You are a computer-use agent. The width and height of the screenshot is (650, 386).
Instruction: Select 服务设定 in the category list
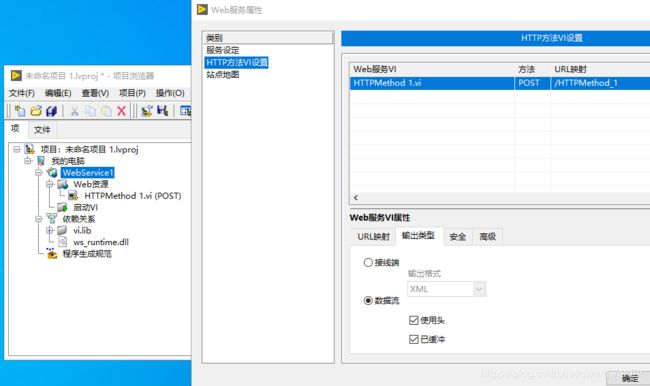[x=223, y=50]
